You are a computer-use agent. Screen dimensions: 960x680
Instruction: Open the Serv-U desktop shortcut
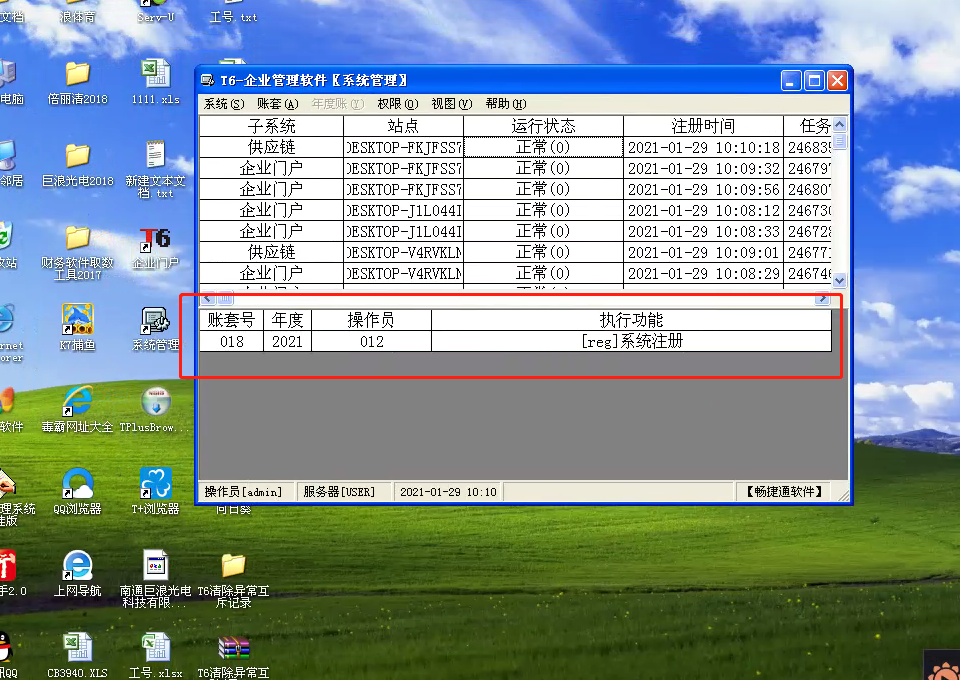156,17
